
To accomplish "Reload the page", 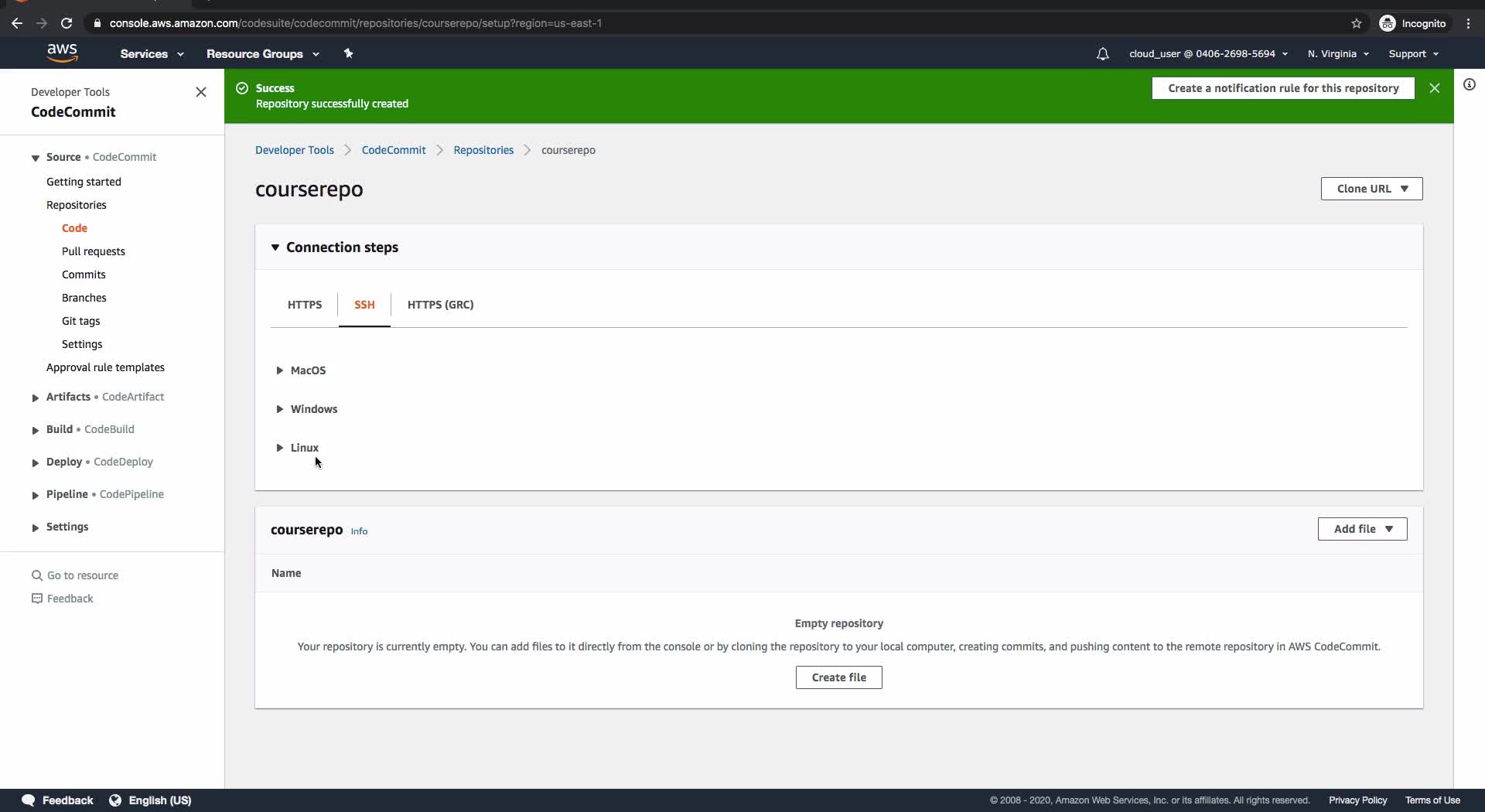I will click(67, 23).
